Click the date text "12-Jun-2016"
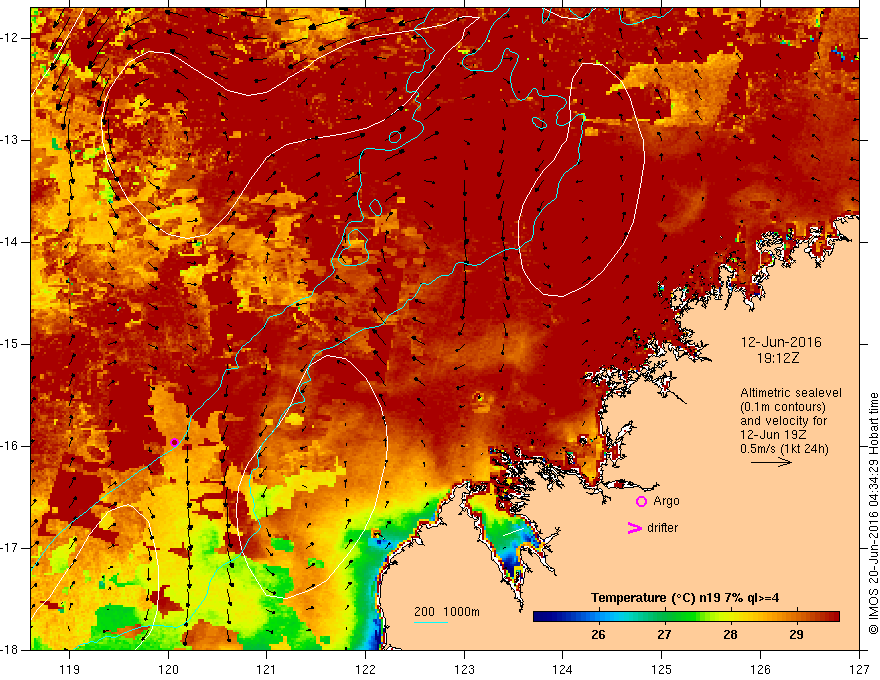The width and height of the screenshot is (880, 680). (x=781, y=342)
